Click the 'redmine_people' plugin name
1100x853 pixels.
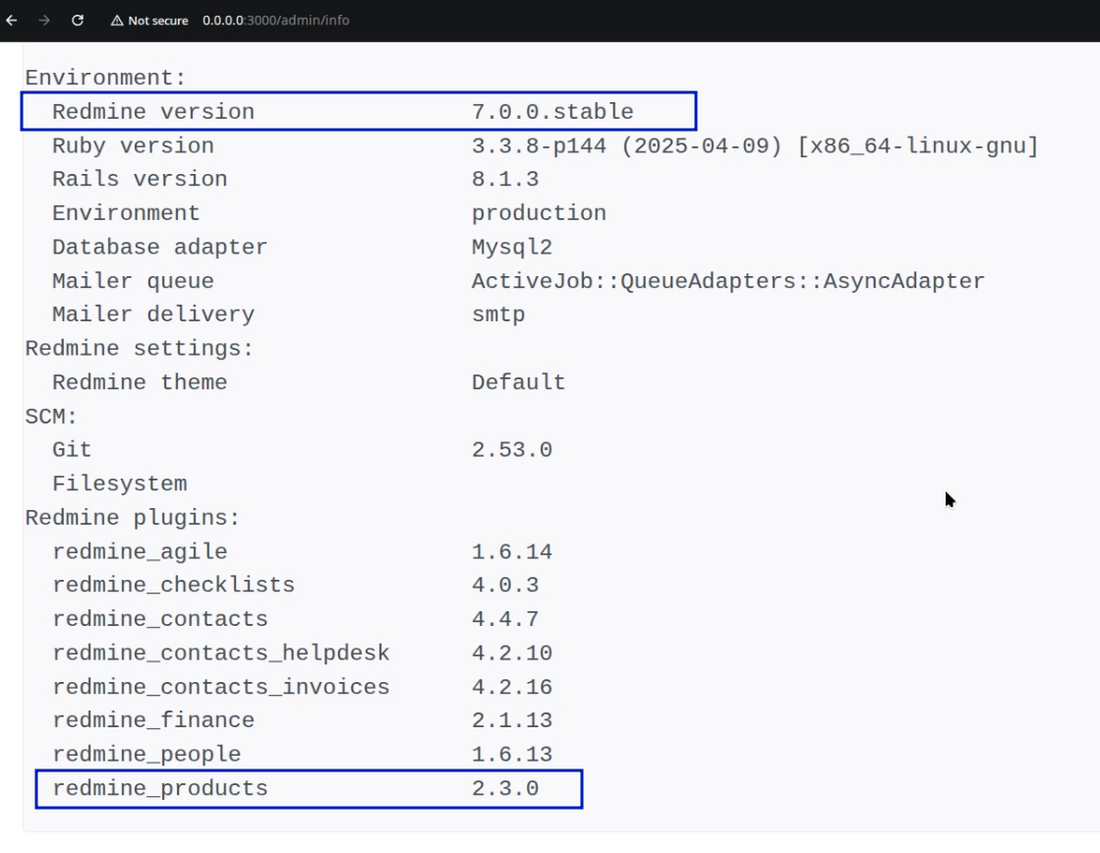tap(147, 755)
